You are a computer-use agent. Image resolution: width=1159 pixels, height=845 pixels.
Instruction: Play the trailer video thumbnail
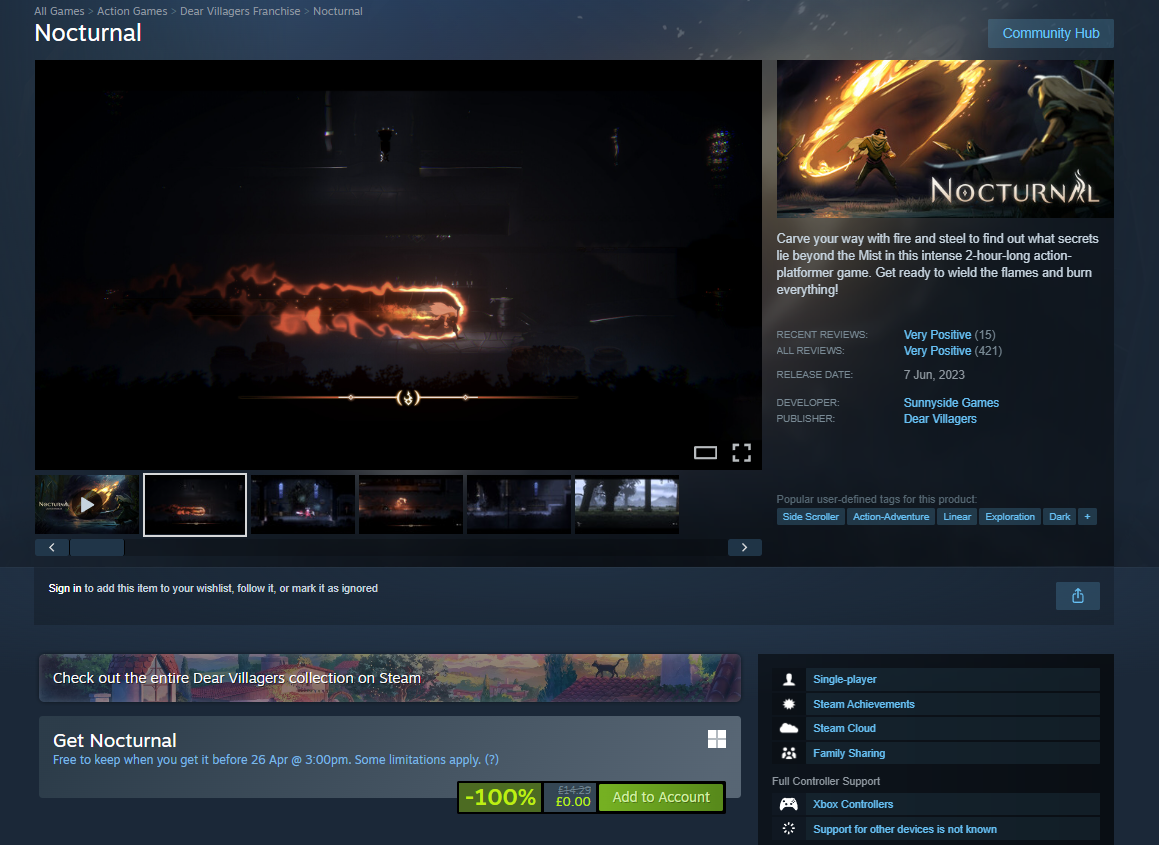pyautogui.click(x=87, y=504)
